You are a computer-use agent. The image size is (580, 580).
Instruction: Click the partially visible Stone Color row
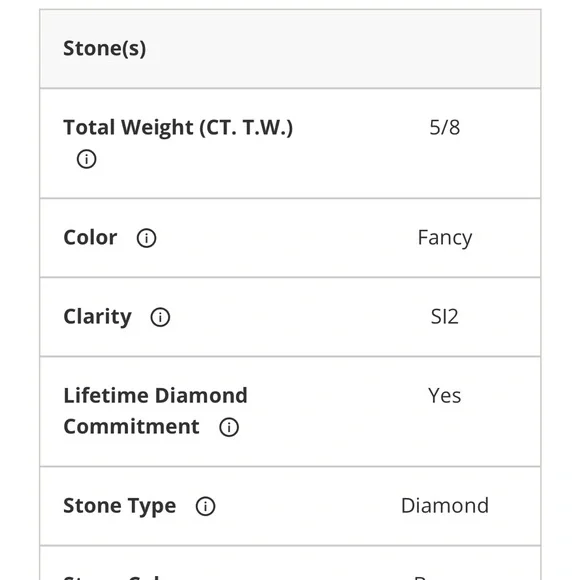[290, 563]
